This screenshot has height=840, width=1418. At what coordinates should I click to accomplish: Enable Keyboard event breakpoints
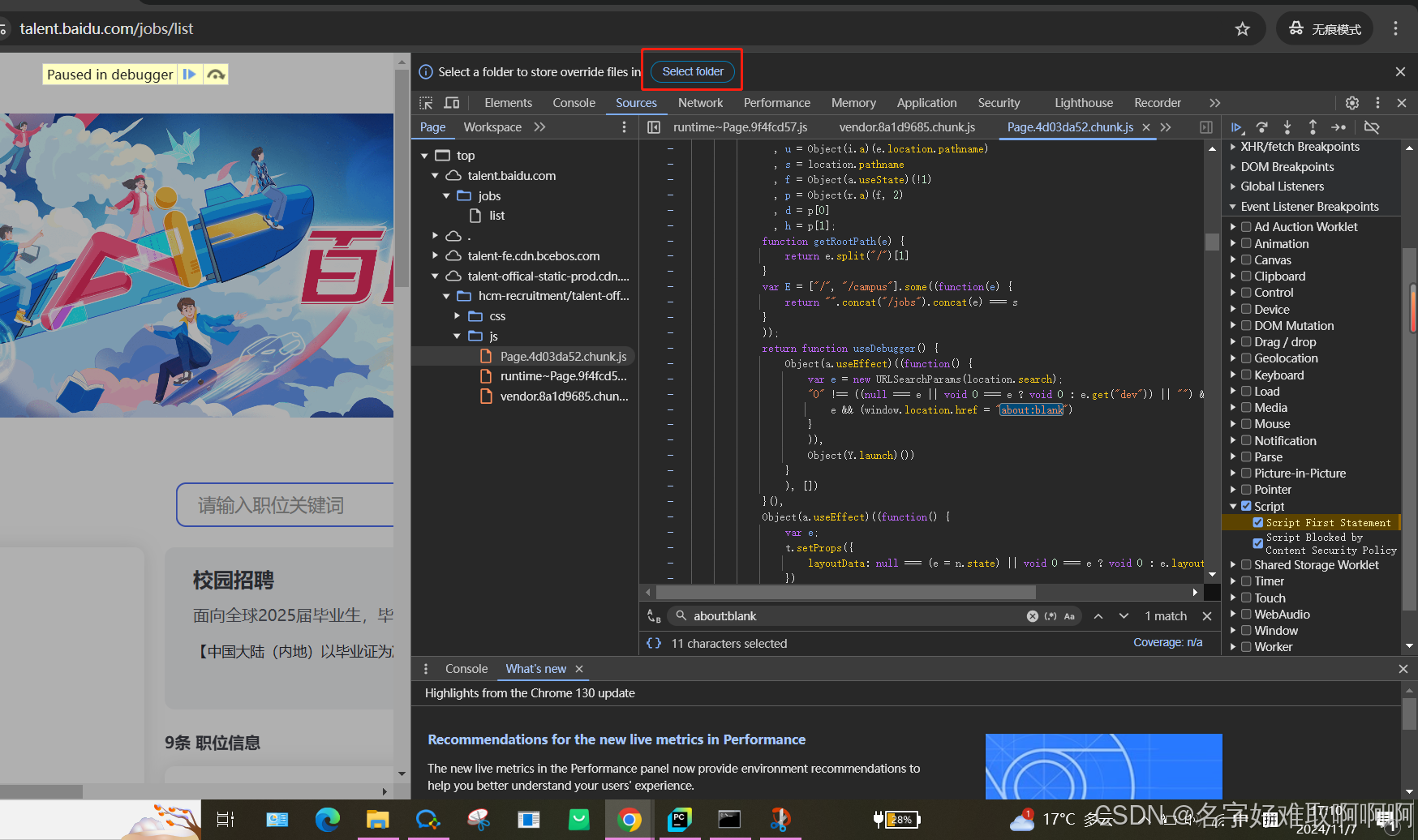click(1246, 375)
